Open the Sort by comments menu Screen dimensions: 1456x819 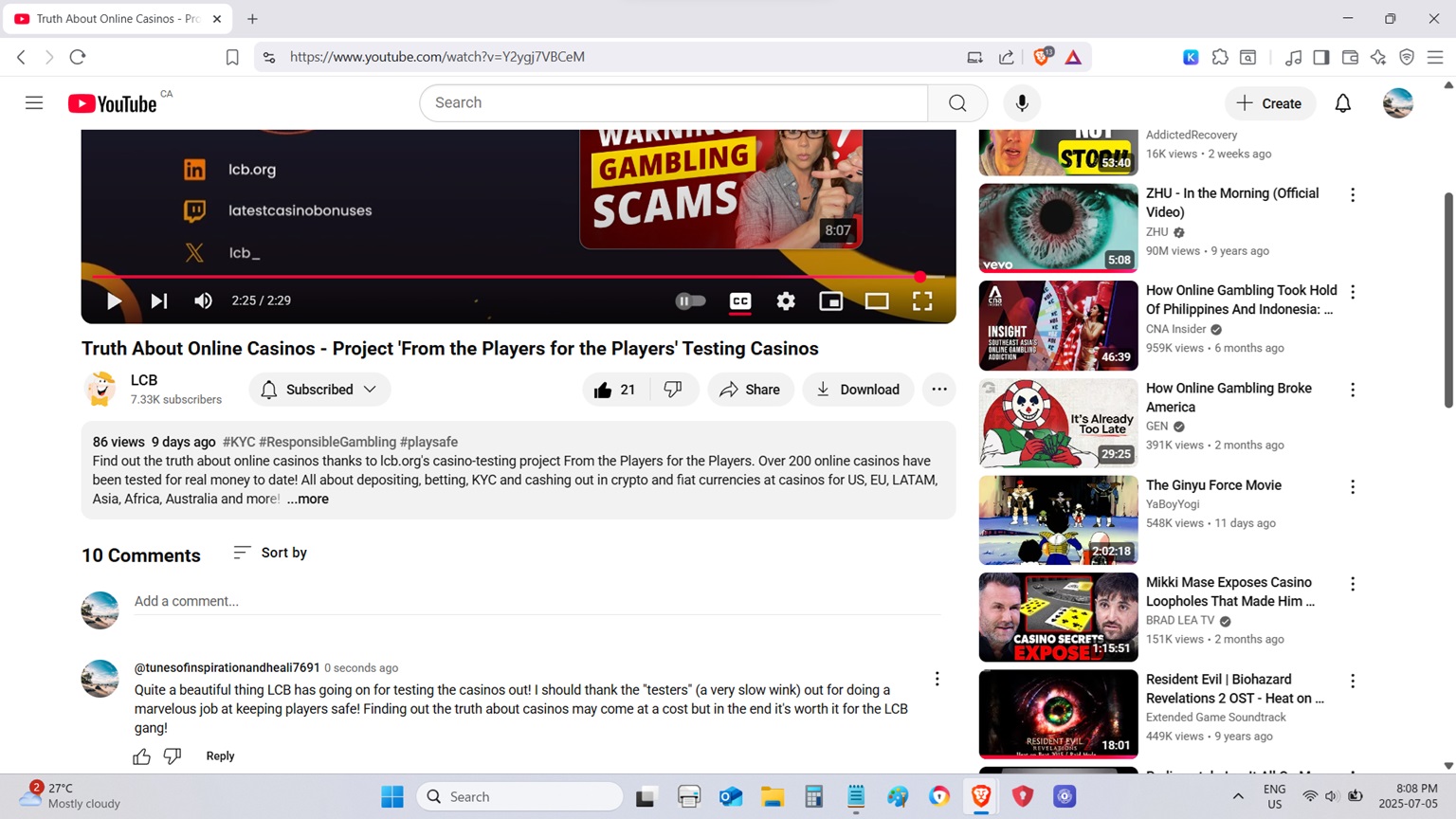point(270,553)
